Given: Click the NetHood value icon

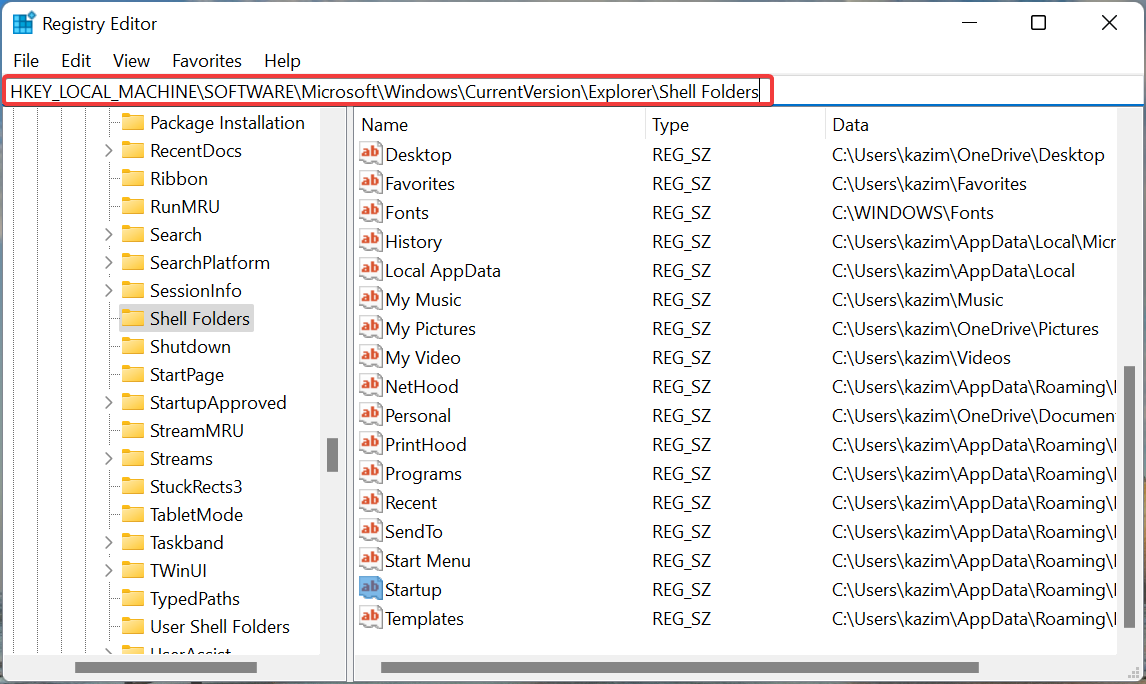Looking at the screenshot, I should click(x=371, y=386).
